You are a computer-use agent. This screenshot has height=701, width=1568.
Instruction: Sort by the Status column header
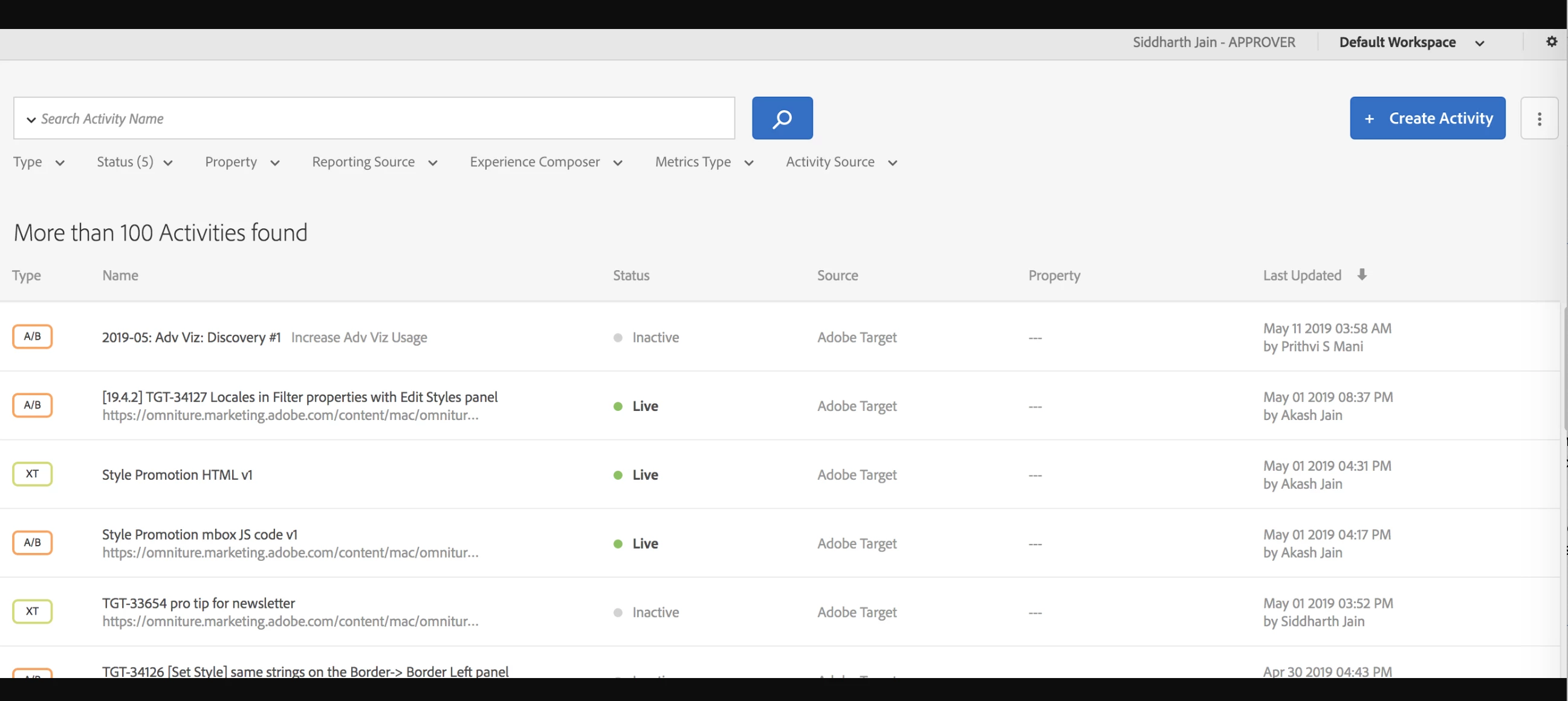[630, 275]
